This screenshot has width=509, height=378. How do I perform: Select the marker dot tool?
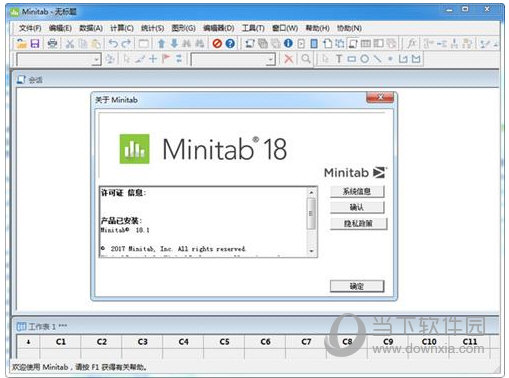390,59
